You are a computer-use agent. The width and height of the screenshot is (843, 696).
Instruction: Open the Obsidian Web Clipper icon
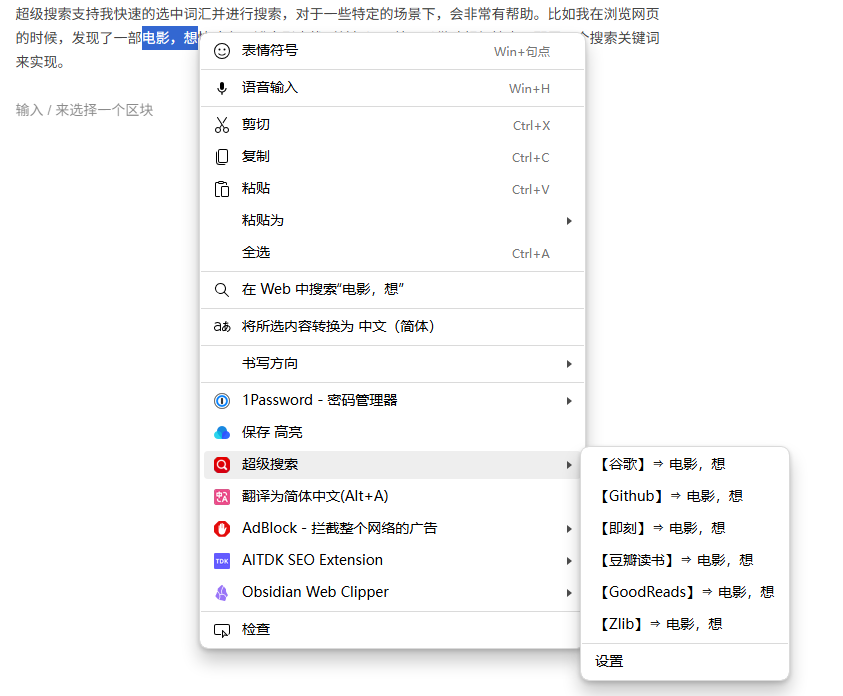pos(221,592)
